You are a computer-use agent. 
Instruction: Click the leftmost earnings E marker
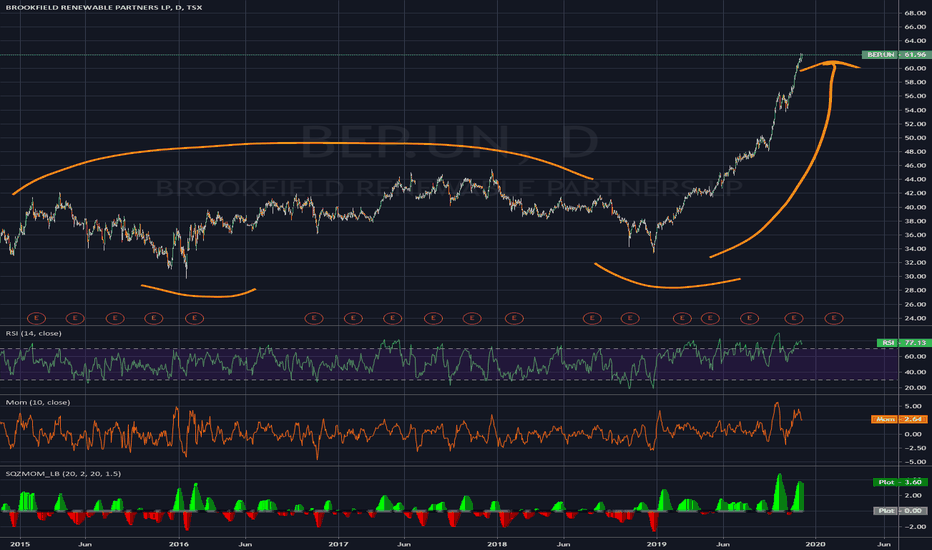(x=36, y=318)
